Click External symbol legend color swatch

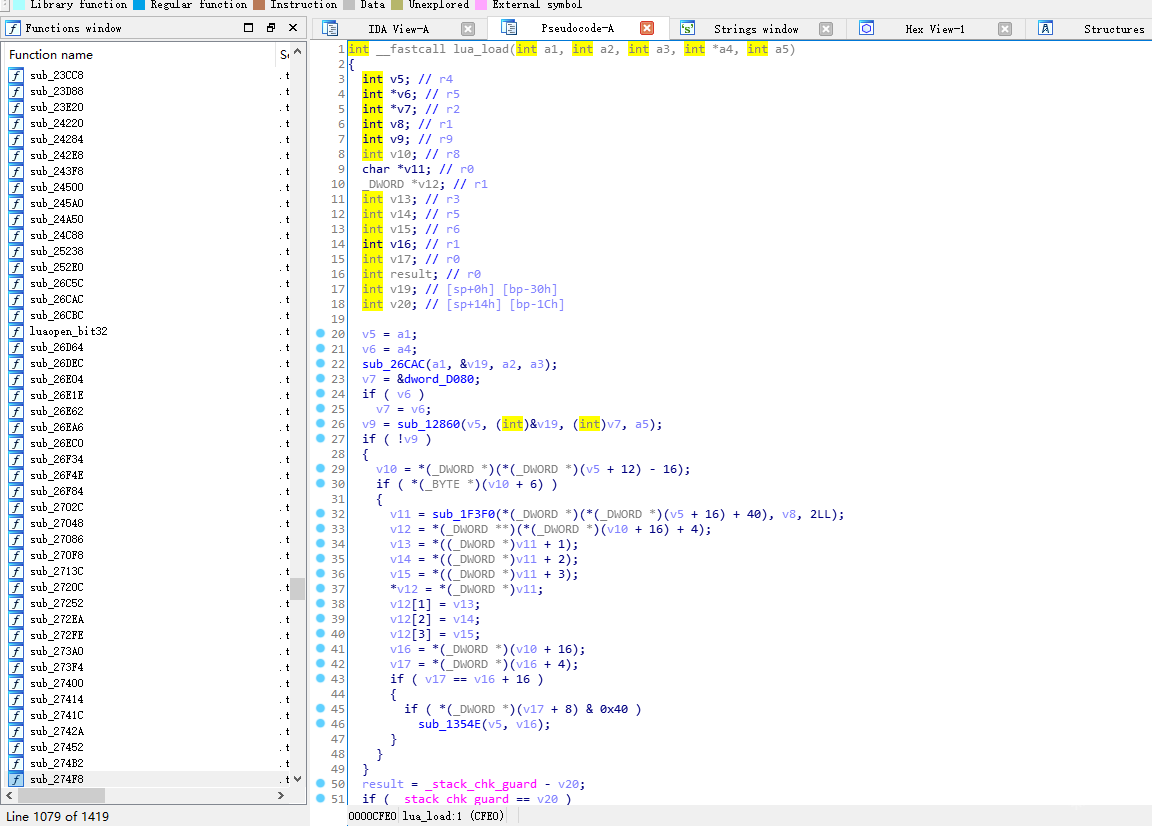[480, 4]
